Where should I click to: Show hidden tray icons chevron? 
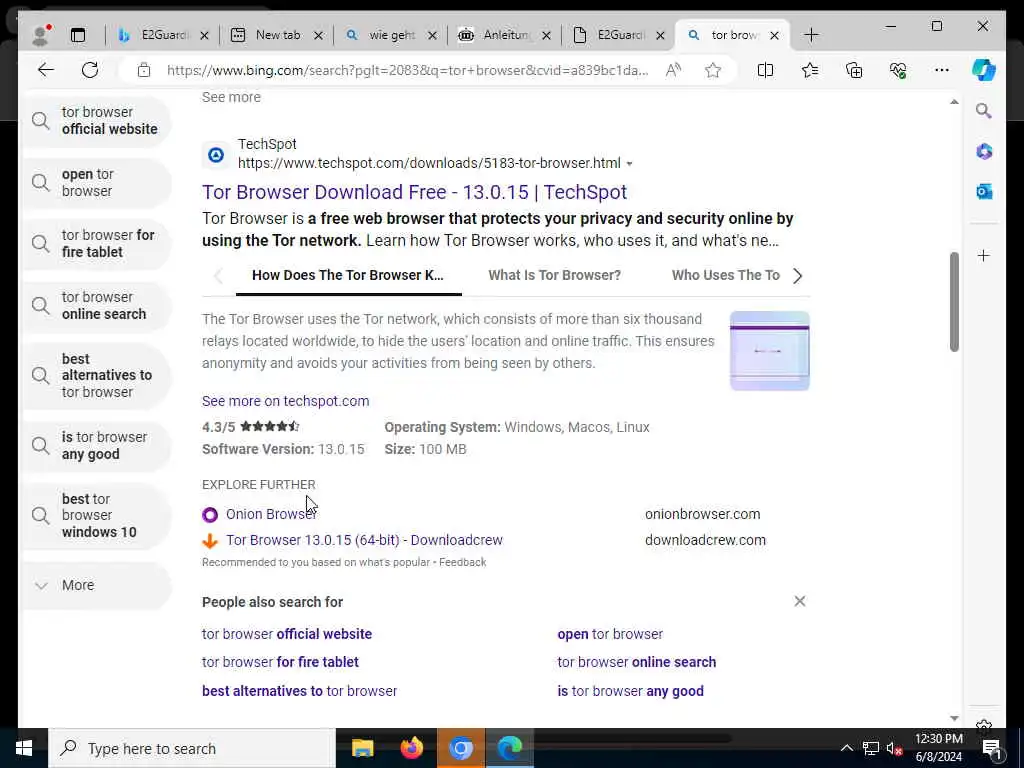coord(846,748)
